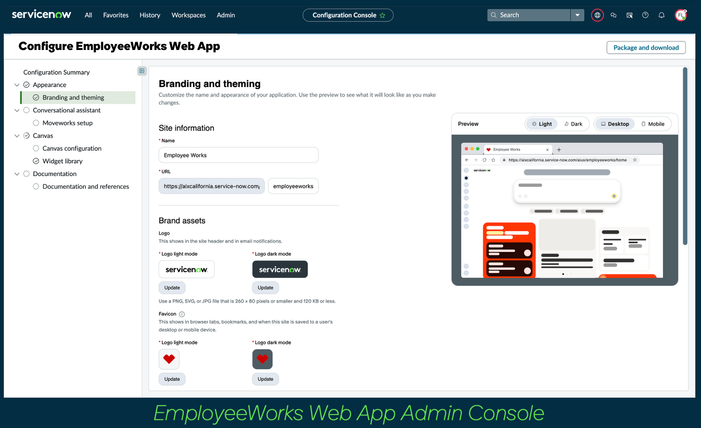
Task: Click Package and download button
Action: pyautogui.click(x=646, y=47)
